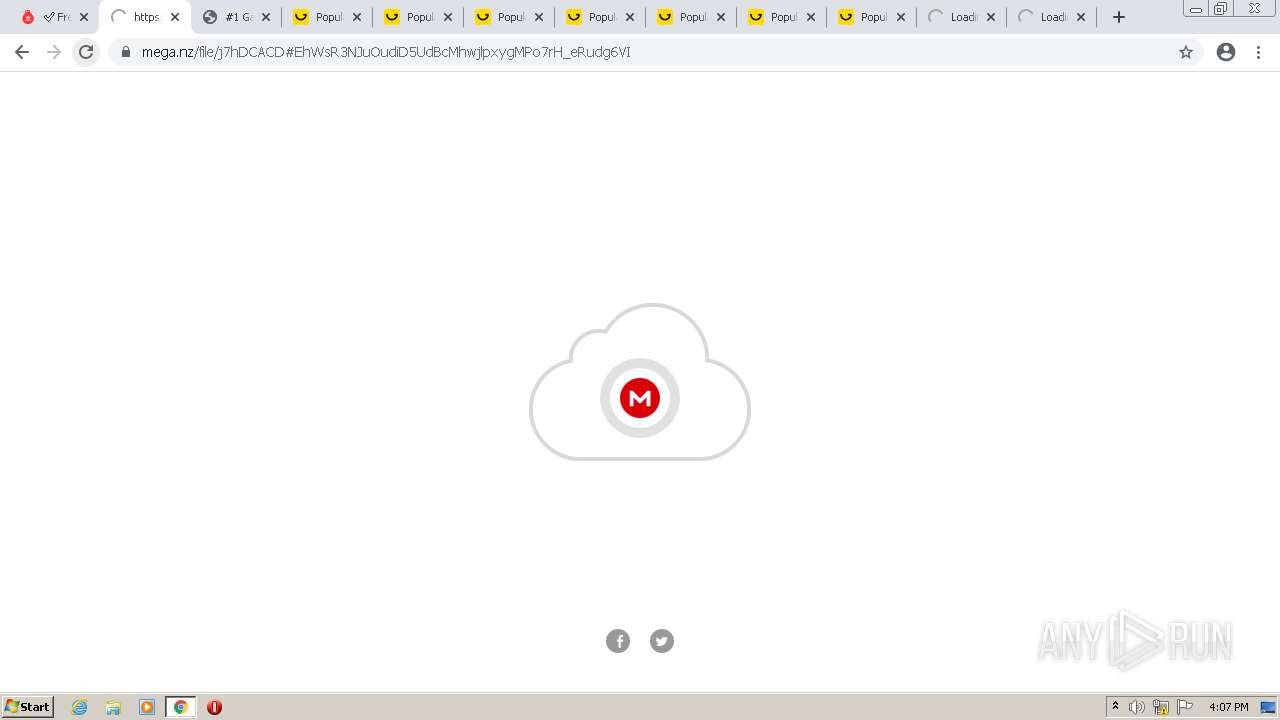Close the "Fre" tab
The image size is (1280, 720).
pos(84,17)
